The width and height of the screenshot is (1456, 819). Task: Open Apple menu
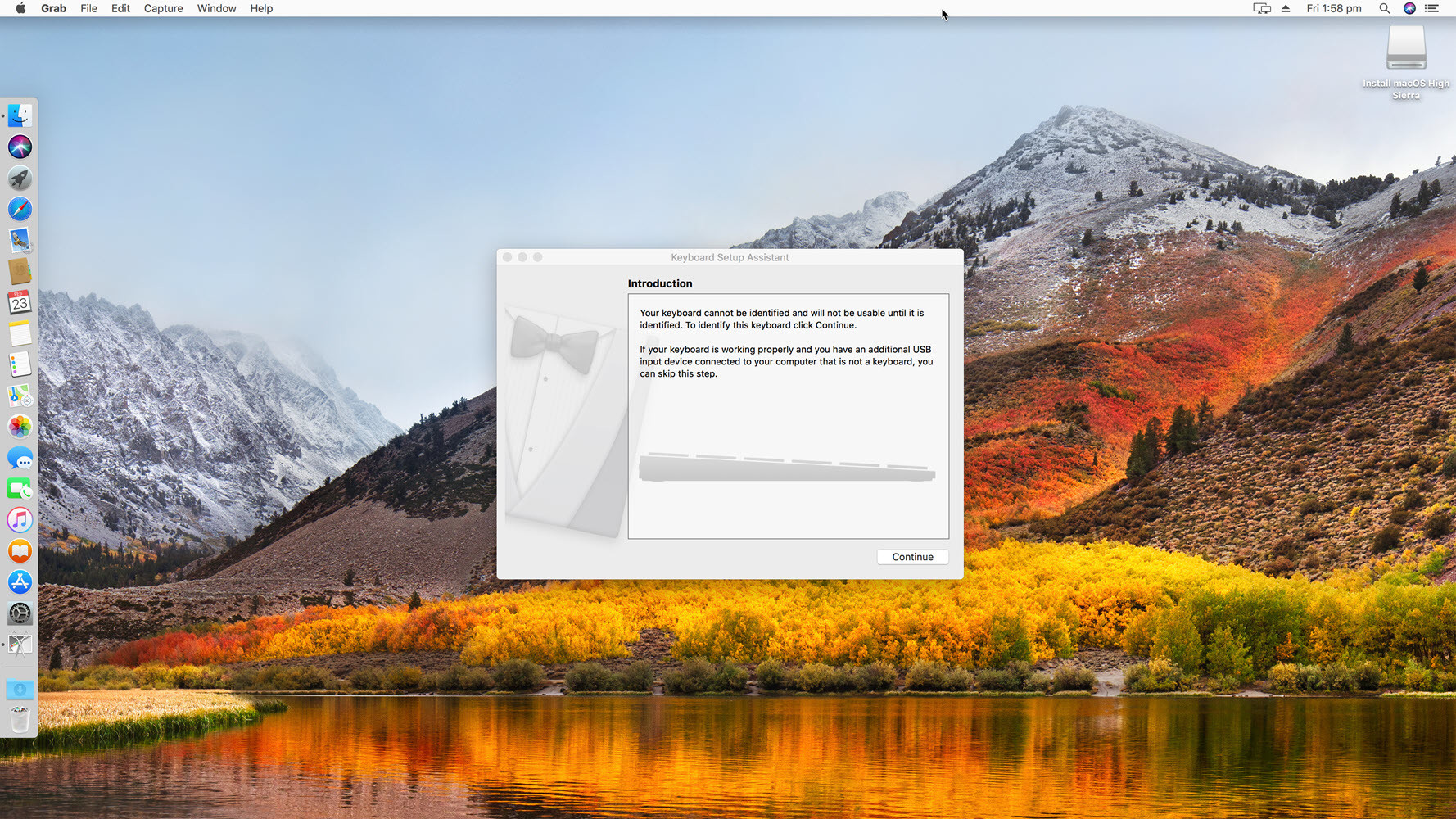(20, 8)
